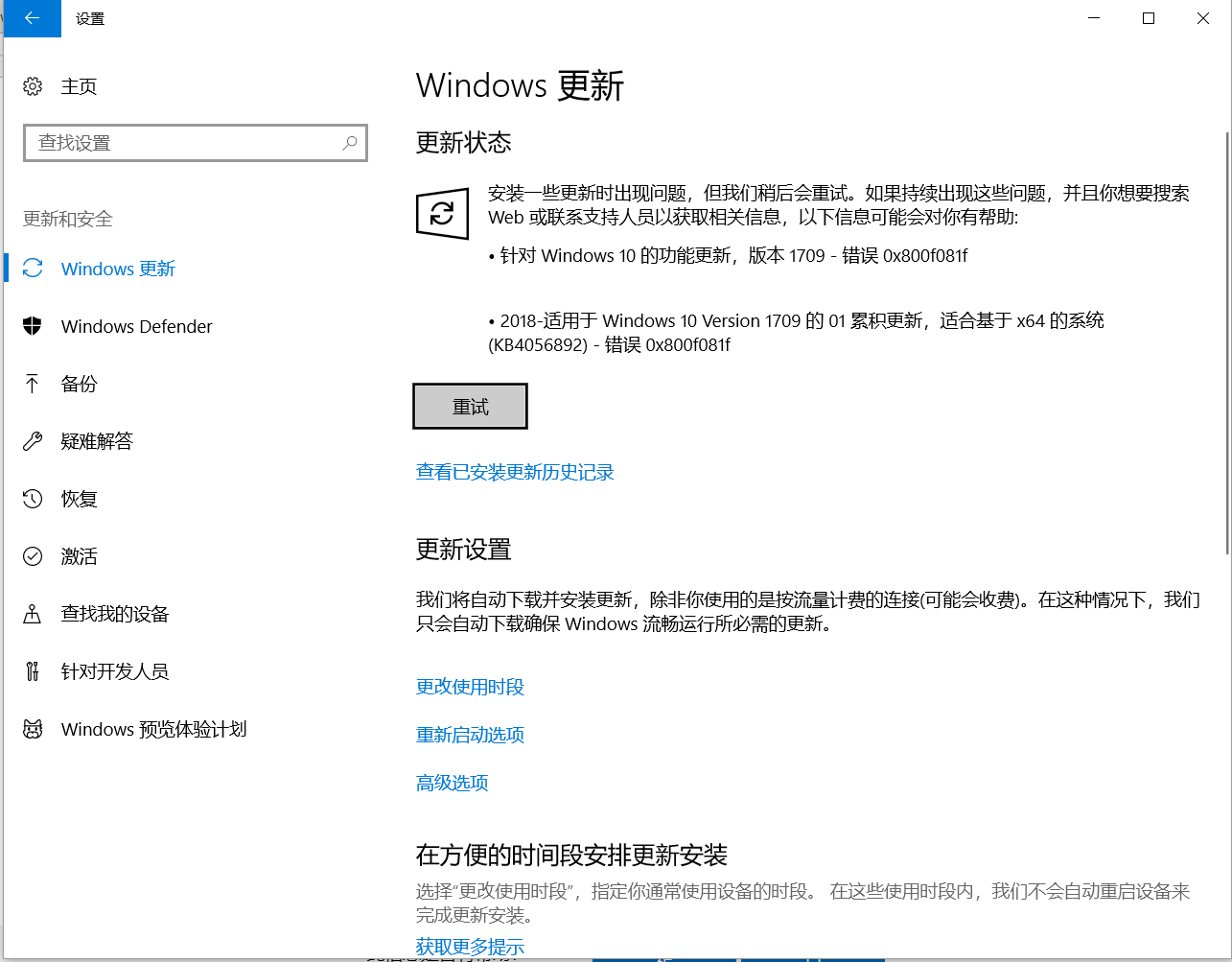Maximize the 设置 window
The width and height of the screenshot is (1232, 962).
click(1149, 18)
